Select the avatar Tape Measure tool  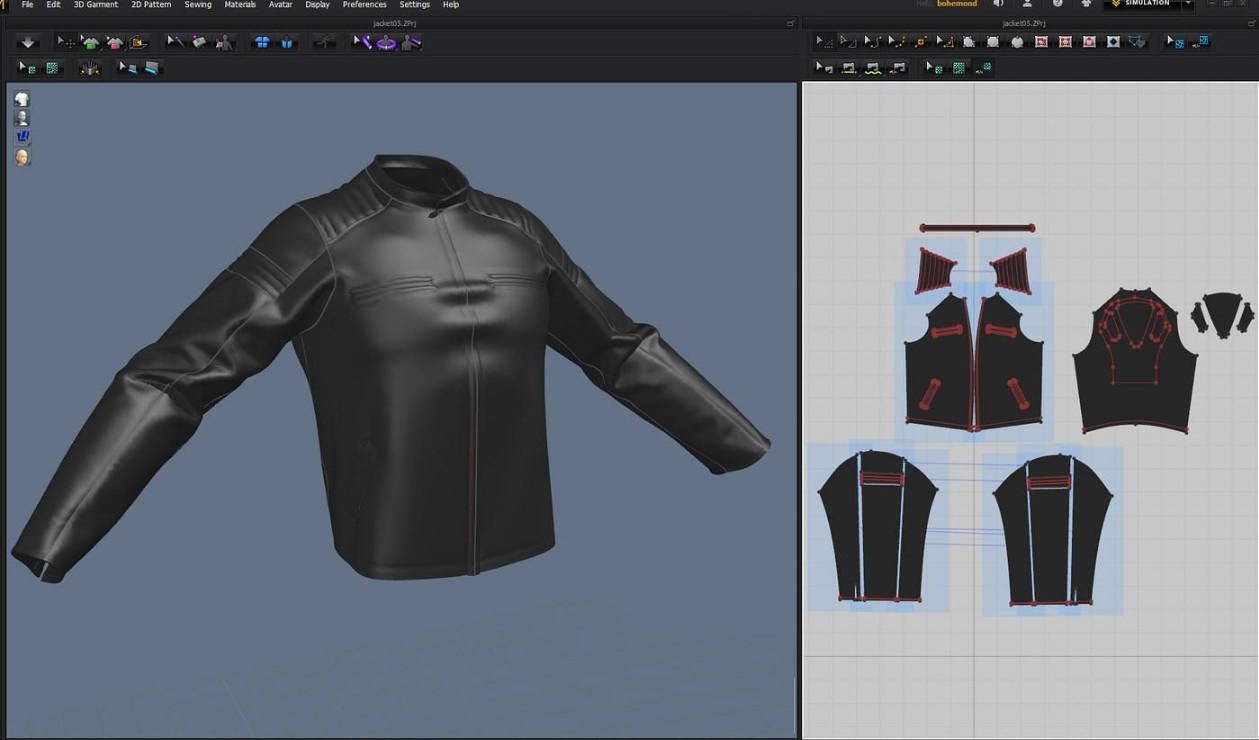point(412,43)
